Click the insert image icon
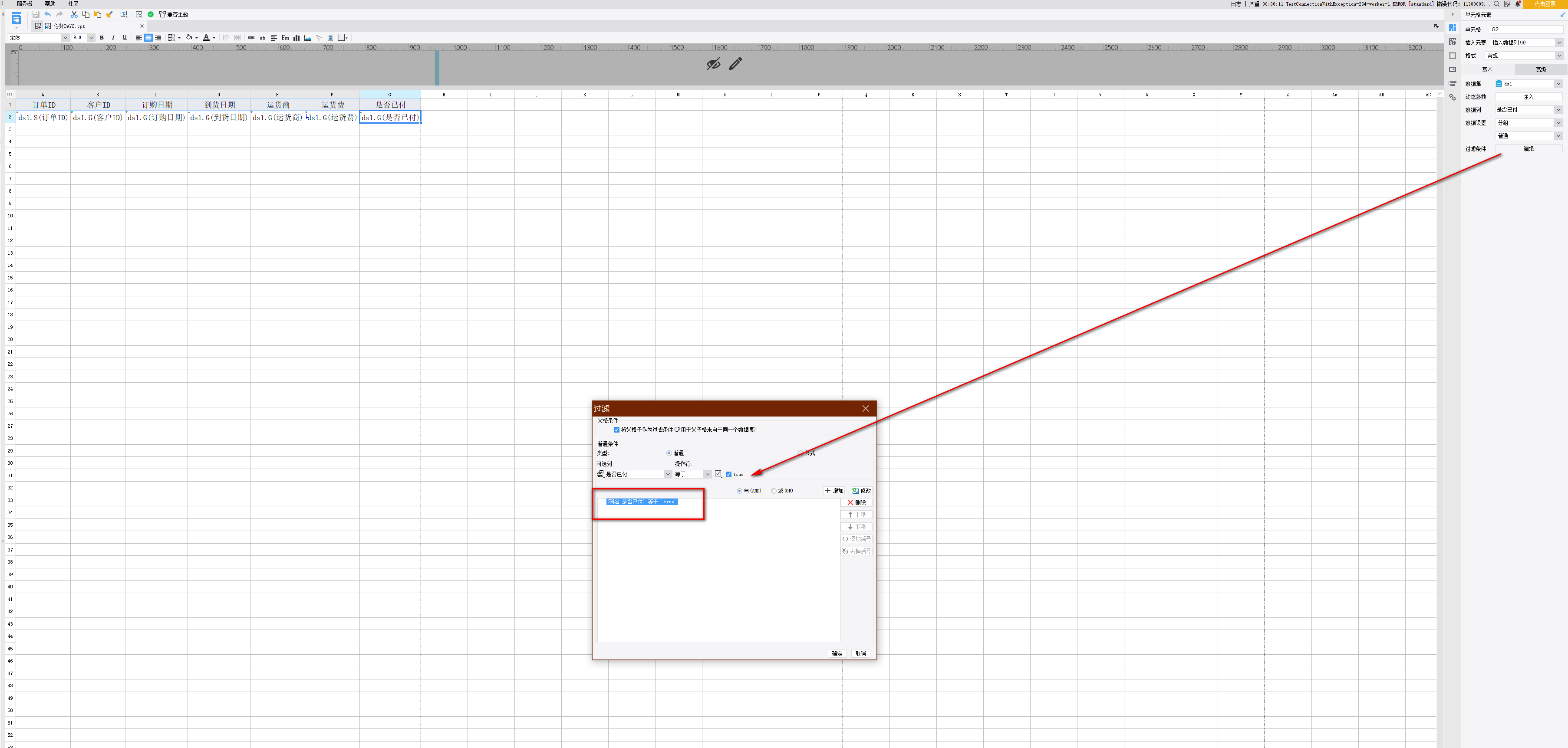 point(308,38)
